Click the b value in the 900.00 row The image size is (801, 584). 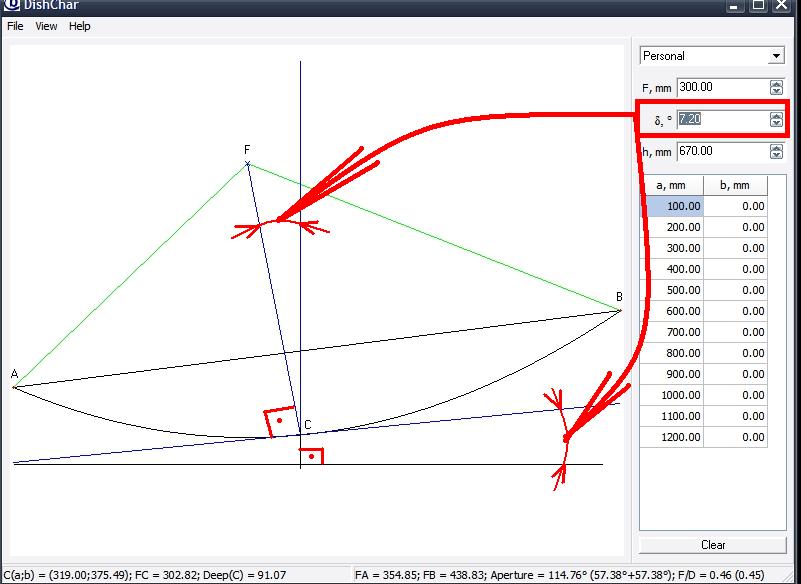click(x=735, y=374)
